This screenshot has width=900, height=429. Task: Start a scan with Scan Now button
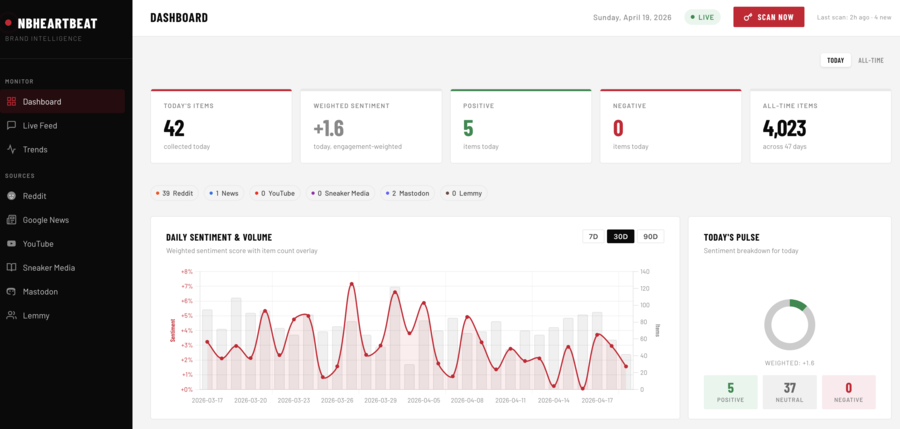tap(769, 17)
